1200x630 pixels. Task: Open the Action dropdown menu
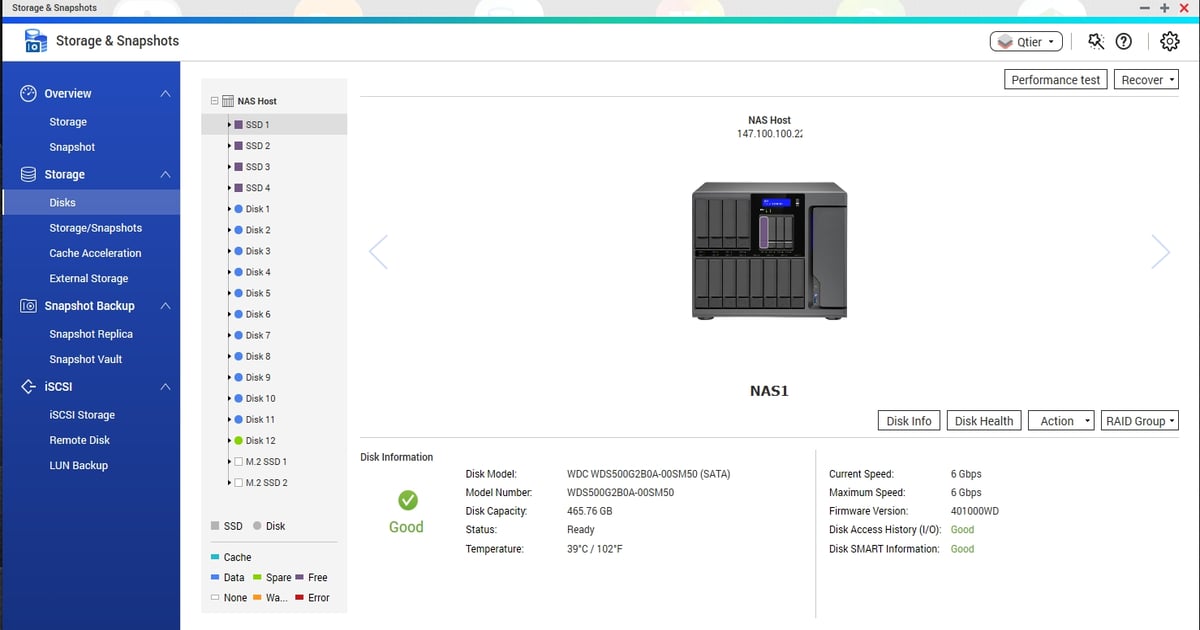pos(1061,420)
